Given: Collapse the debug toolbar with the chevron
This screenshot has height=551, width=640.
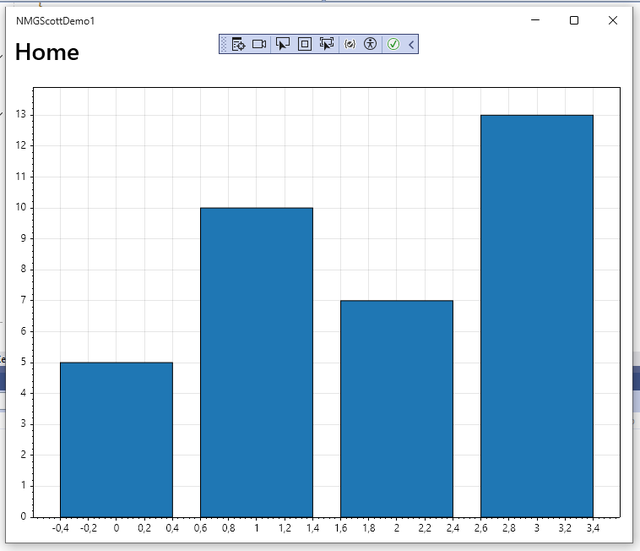Looking at the screenshot, I should [x=411, y=44].
